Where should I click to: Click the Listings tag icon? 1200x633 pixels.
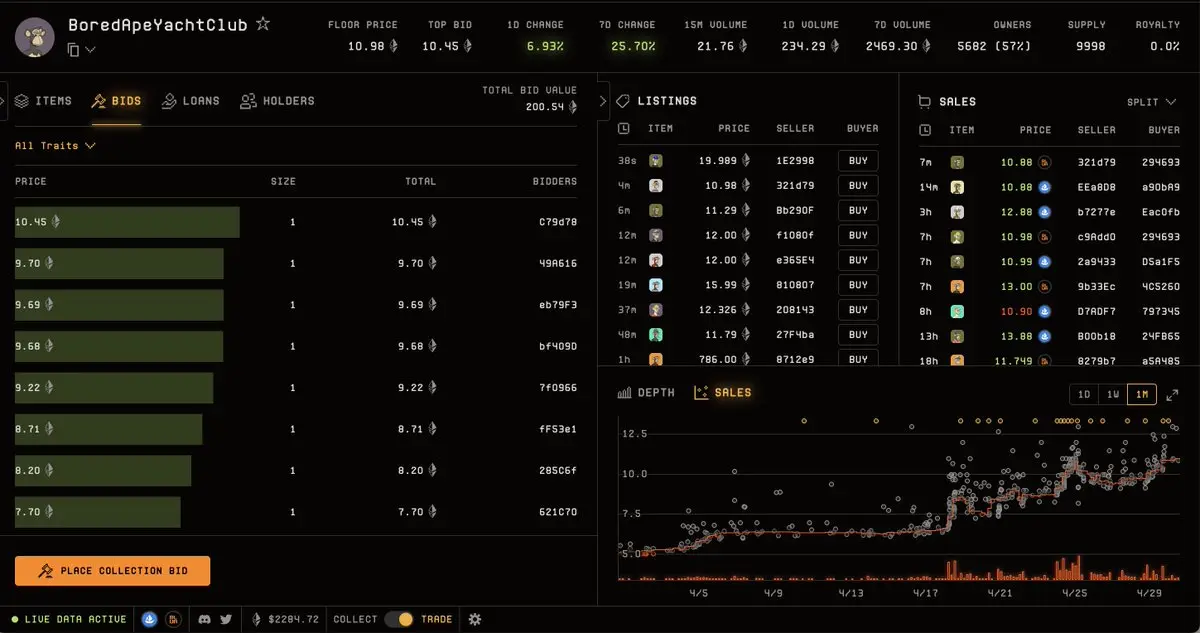coord(623,101)
